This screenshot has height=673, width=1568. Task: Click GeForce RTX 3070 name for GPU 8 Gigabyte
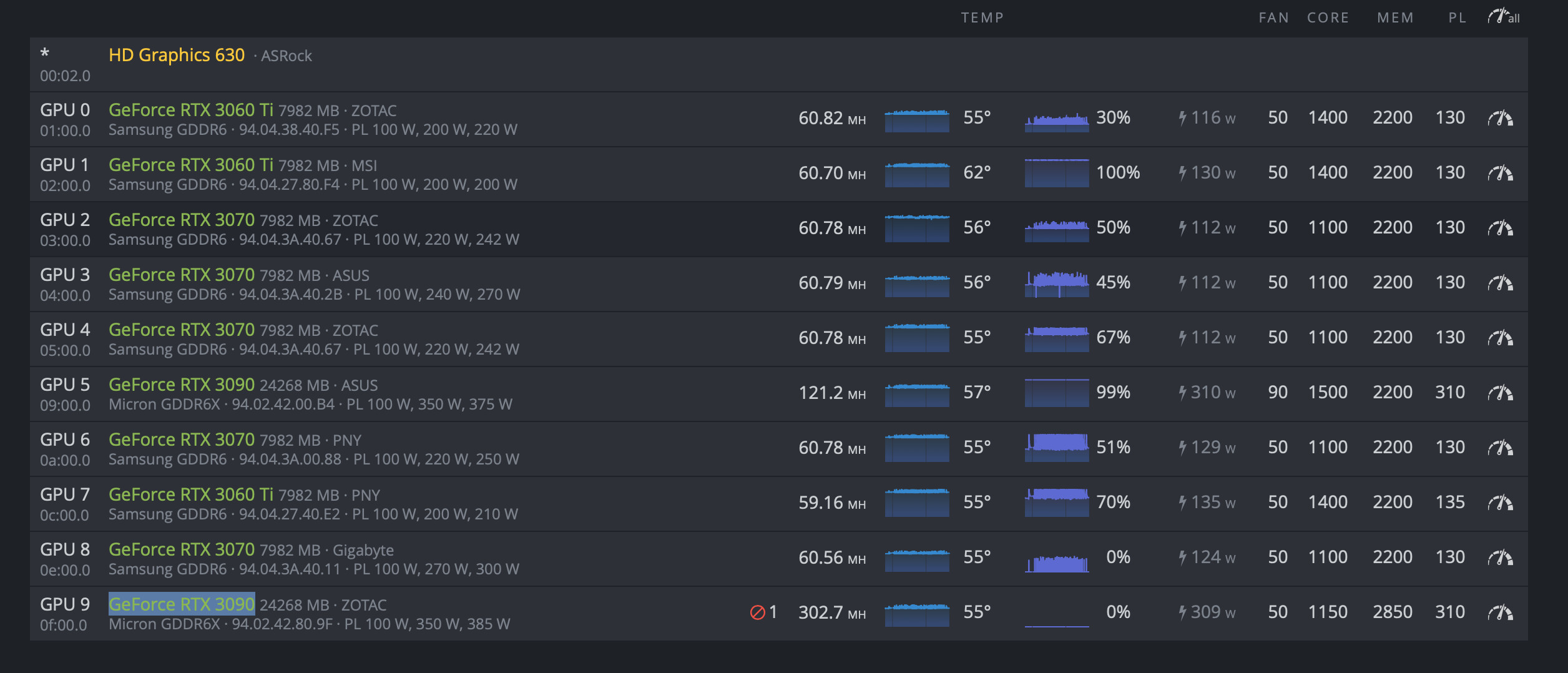182,549
